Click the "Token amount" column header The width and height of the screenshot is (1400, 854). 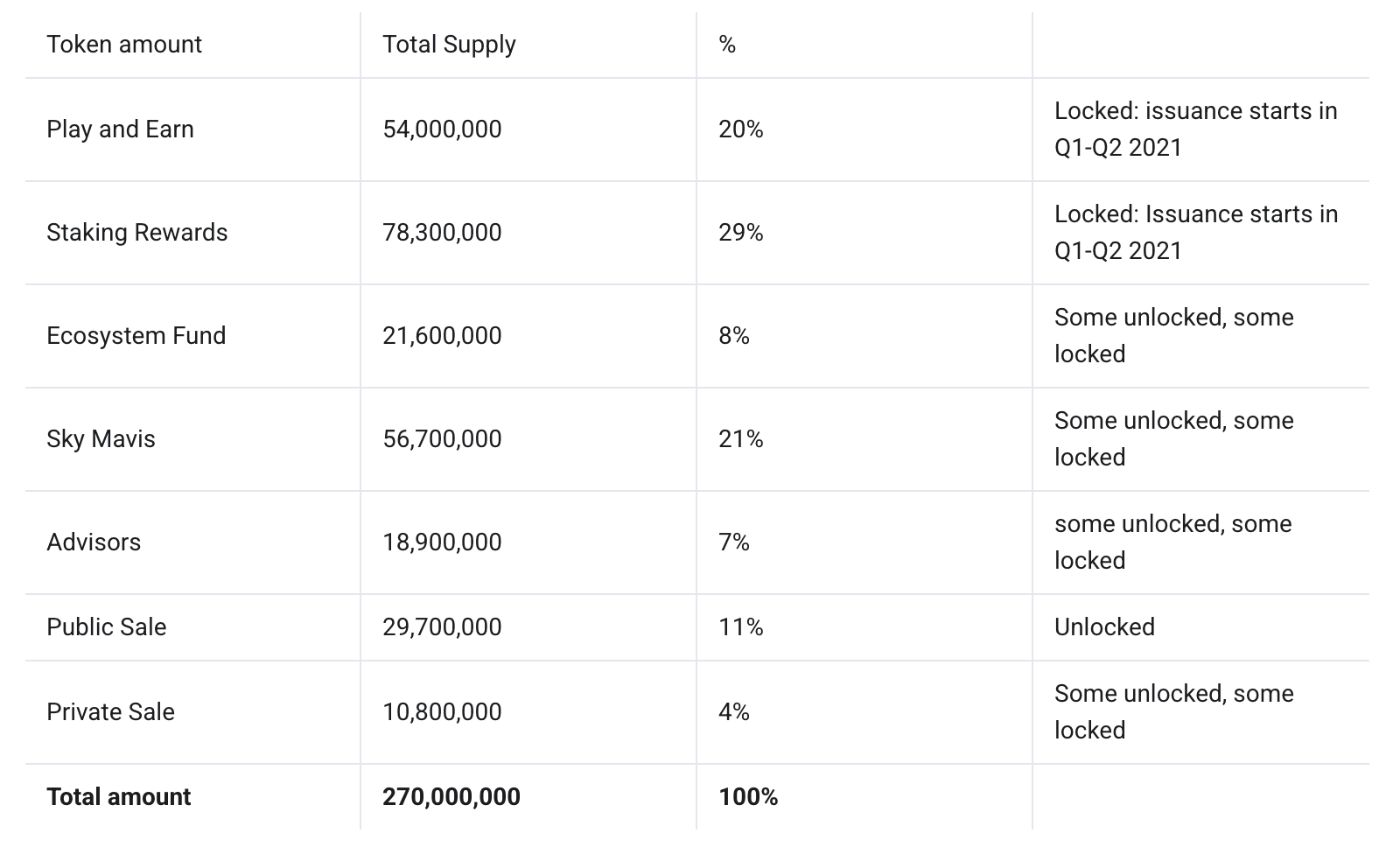point(124,45)
